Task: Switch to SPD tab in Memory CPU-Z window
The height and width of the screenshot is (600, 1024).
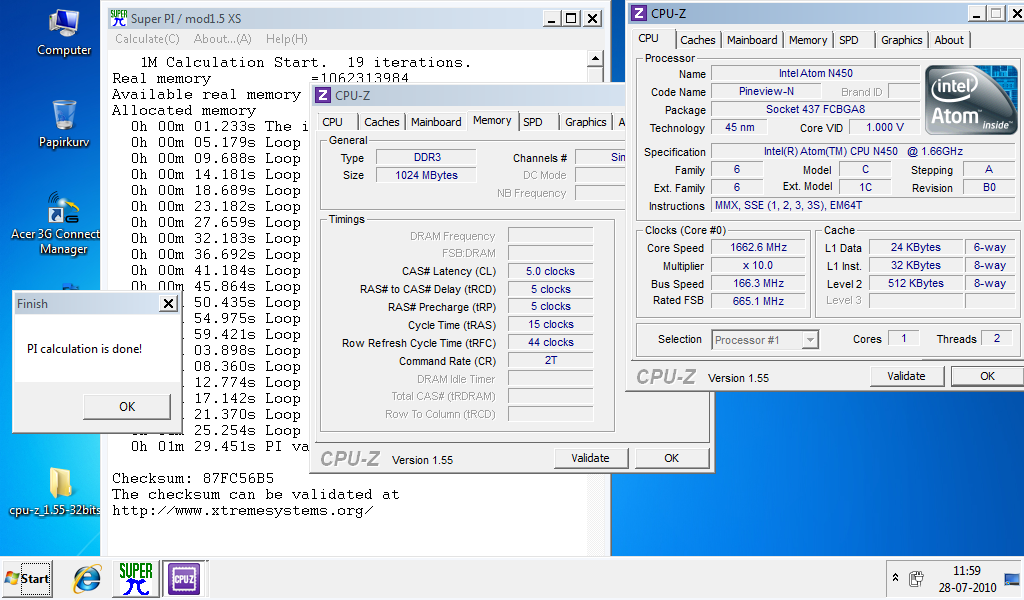Action: 533,122
